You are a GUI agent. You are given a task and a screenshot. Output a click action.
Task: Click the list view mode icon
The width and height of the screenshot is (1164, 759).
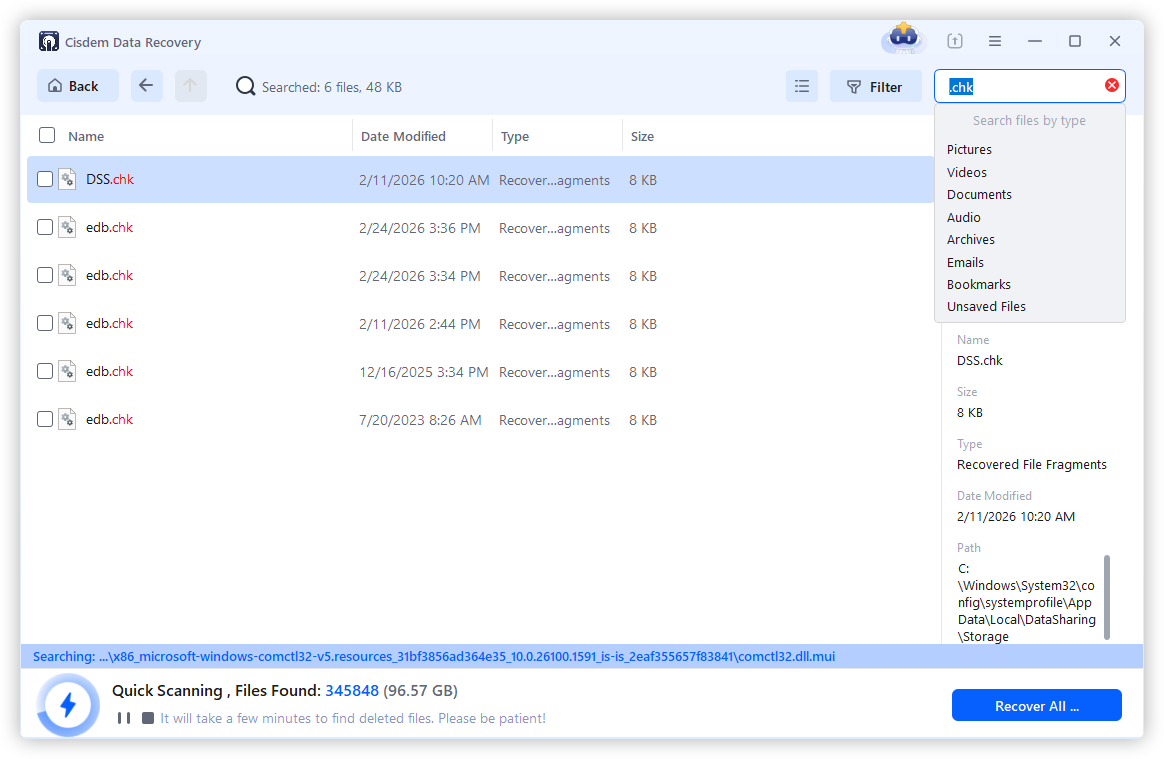(x=801, y=87)
